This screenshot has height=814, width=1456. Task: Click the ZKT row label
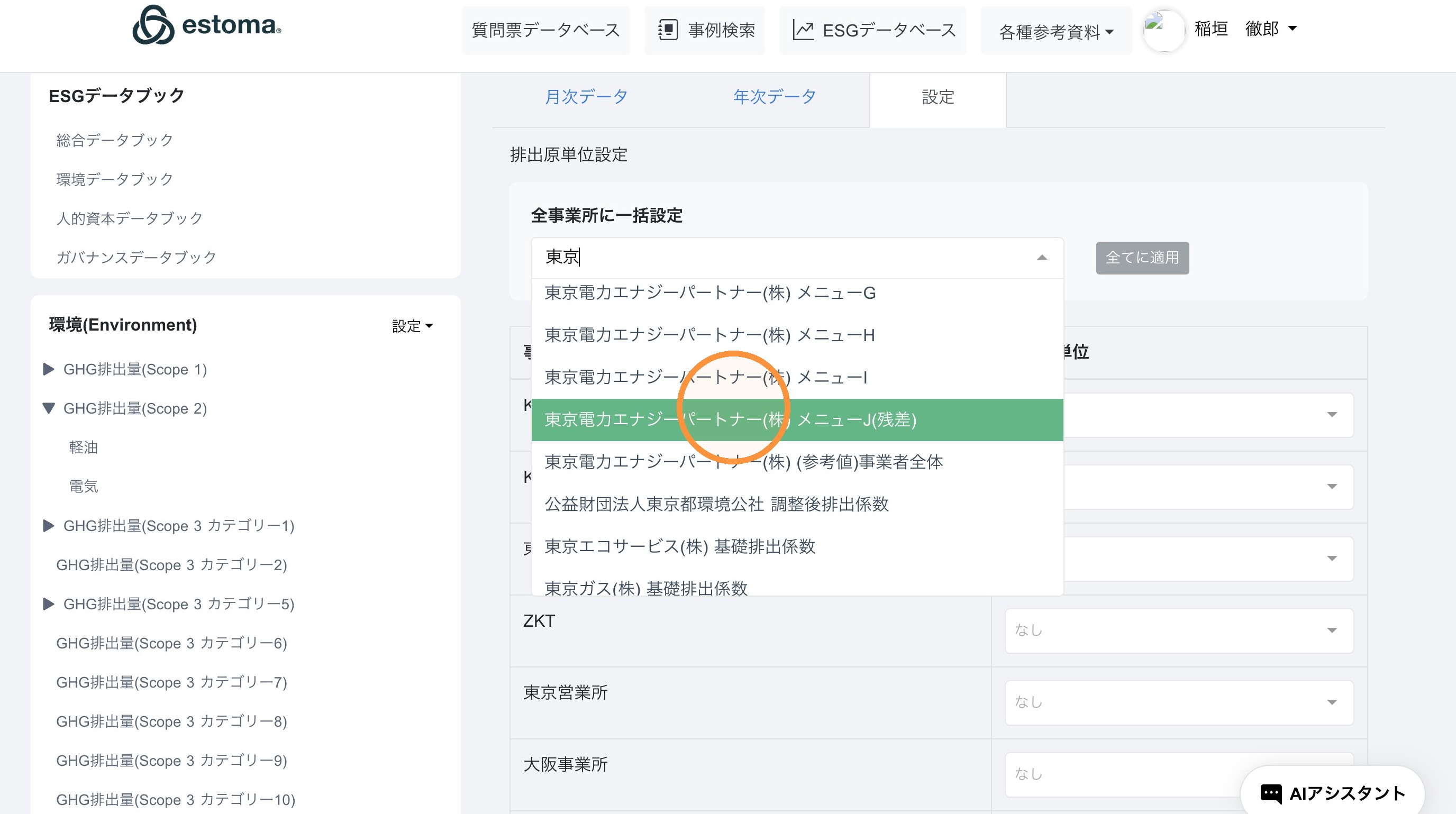[539, 621]
